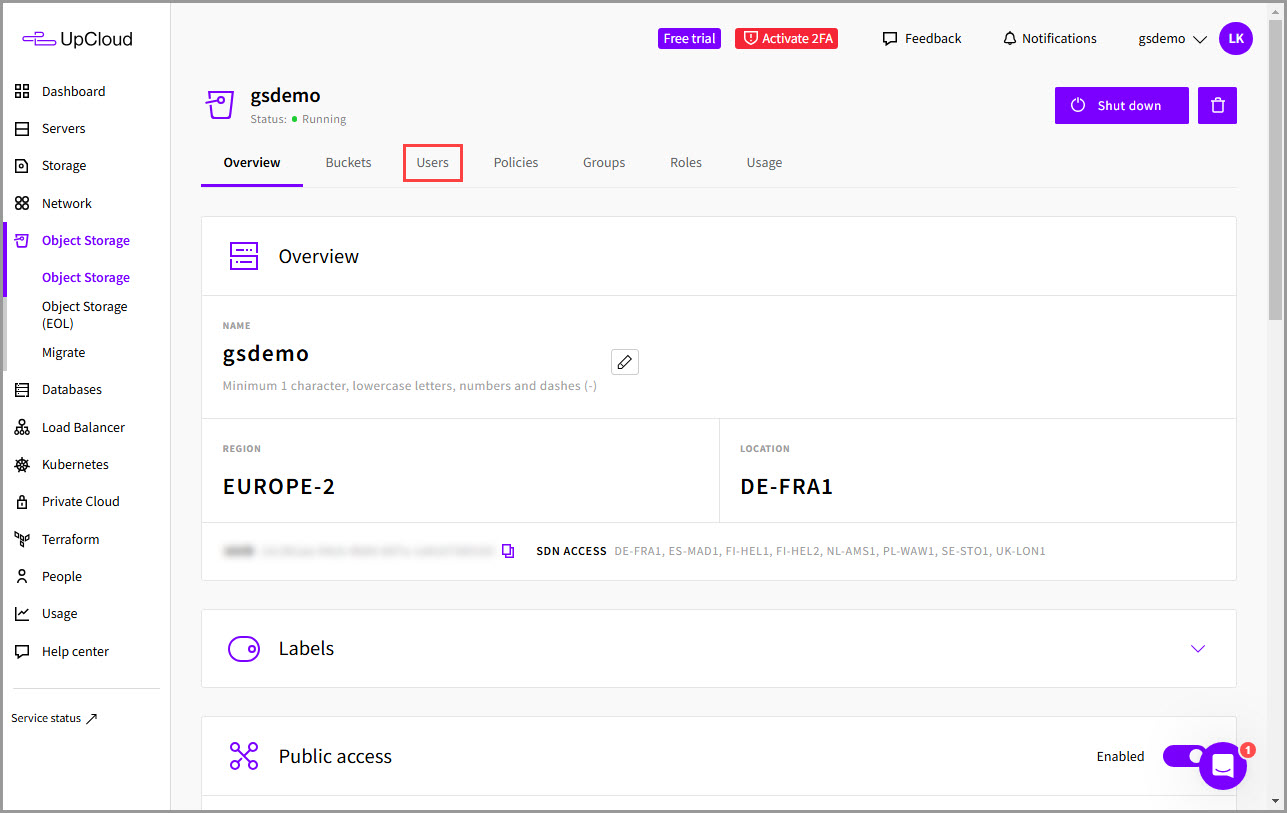Click the Shut down button

tap(1122, 105)
